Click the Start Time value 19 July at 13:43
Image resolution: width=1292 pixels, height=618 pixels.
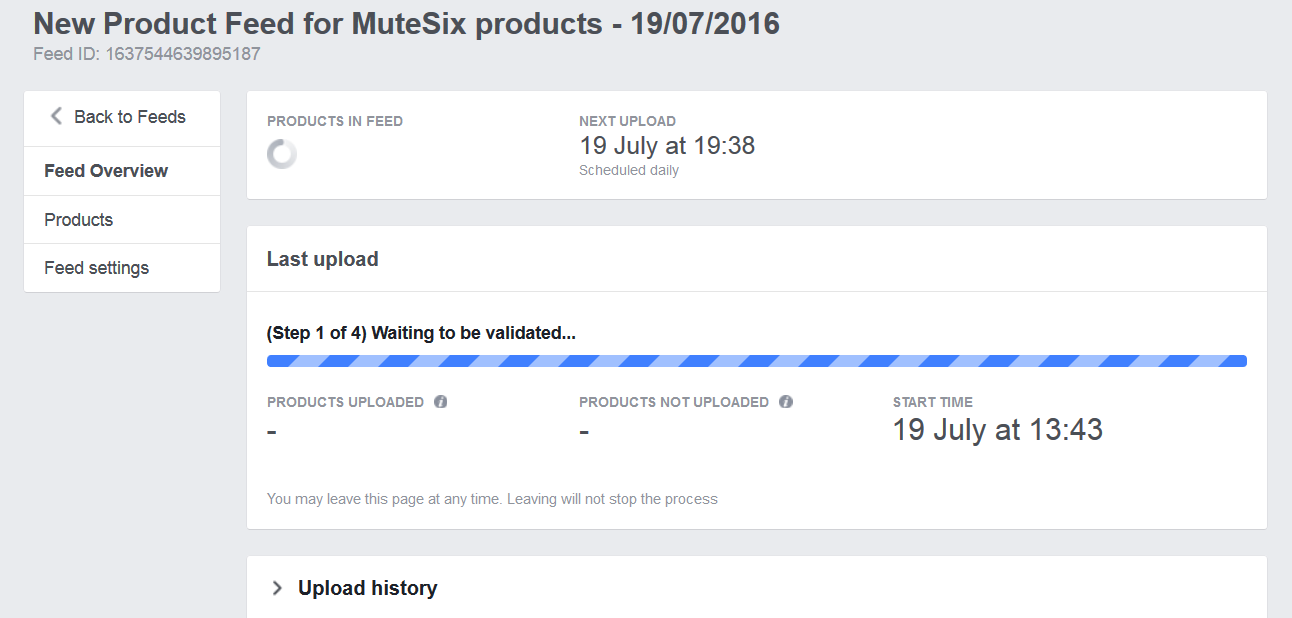tap(998, 430)
